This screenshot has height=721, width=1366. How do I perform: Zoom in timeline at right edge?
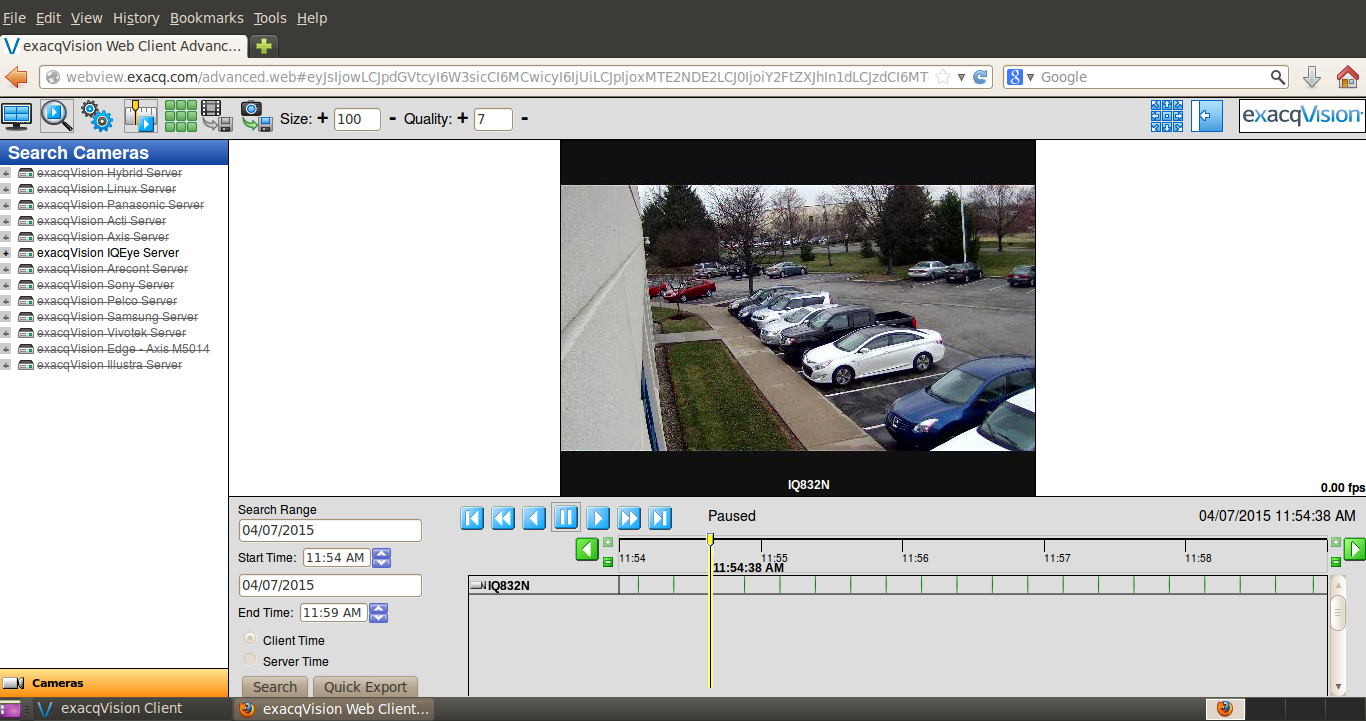coord(1336,542)
